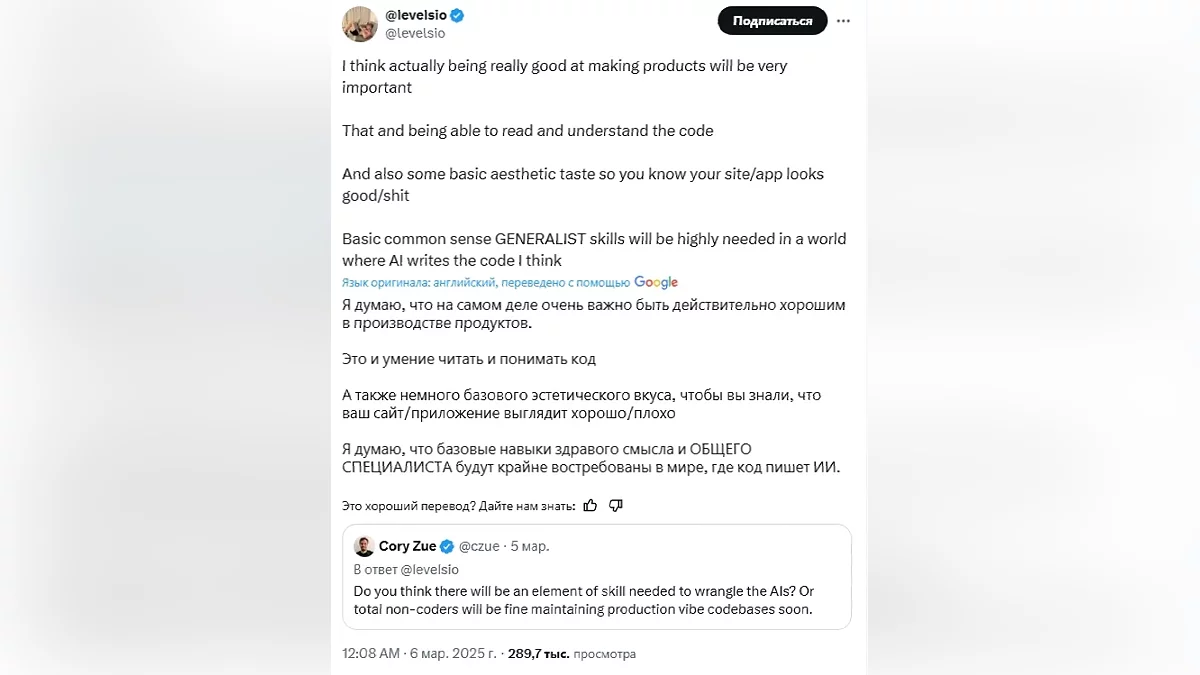Click Cory Zue's verified badge
This screenshot has height=675, width=1200.
(x=447, y=547)
